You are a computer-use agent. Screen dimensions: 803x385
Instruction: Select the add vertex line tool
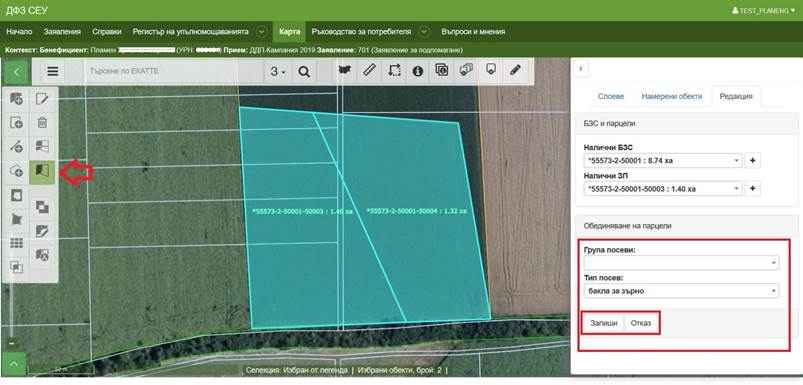[x=16, y=147]
